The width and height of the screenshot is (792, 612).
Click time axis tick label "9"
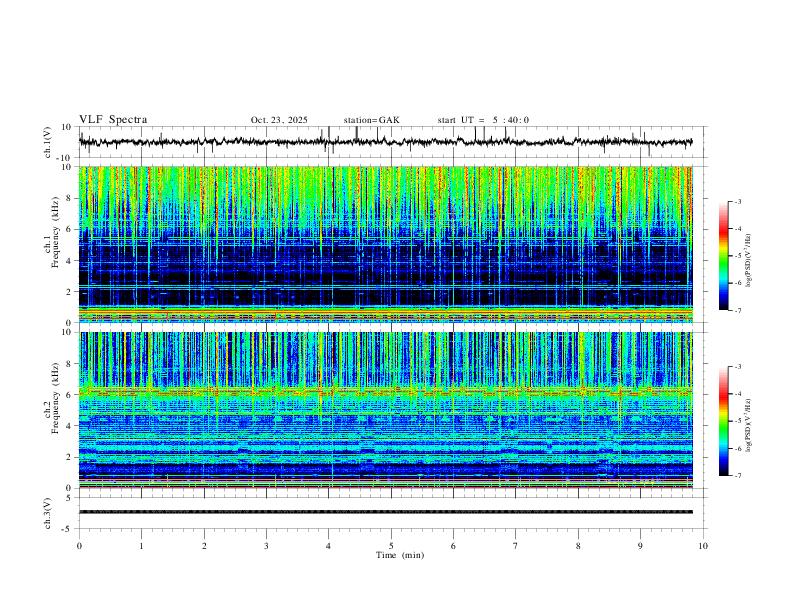click(x=640, y=546)
